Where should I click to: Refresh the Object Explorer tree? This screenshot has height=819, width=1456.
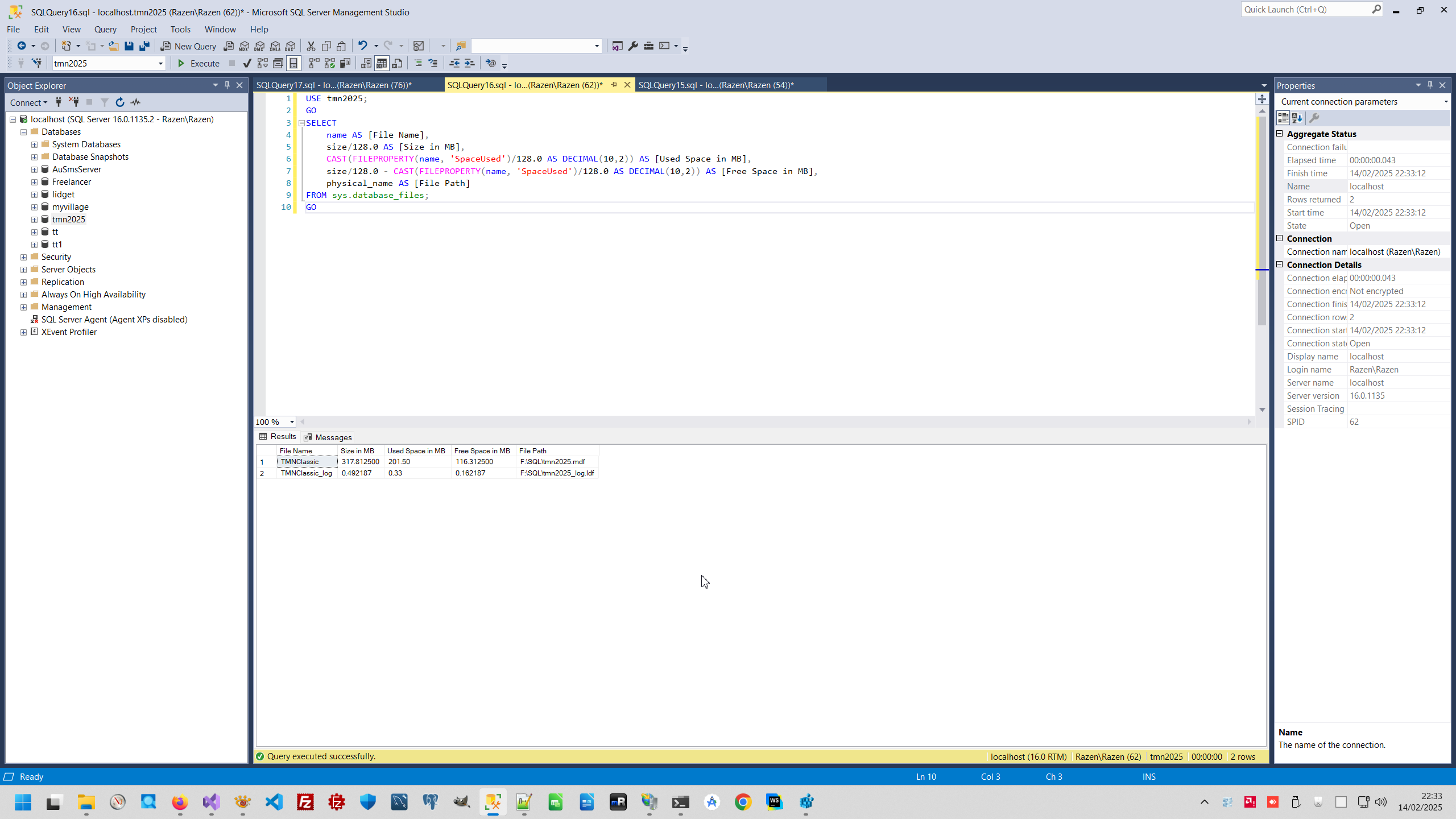click(119, 102)
